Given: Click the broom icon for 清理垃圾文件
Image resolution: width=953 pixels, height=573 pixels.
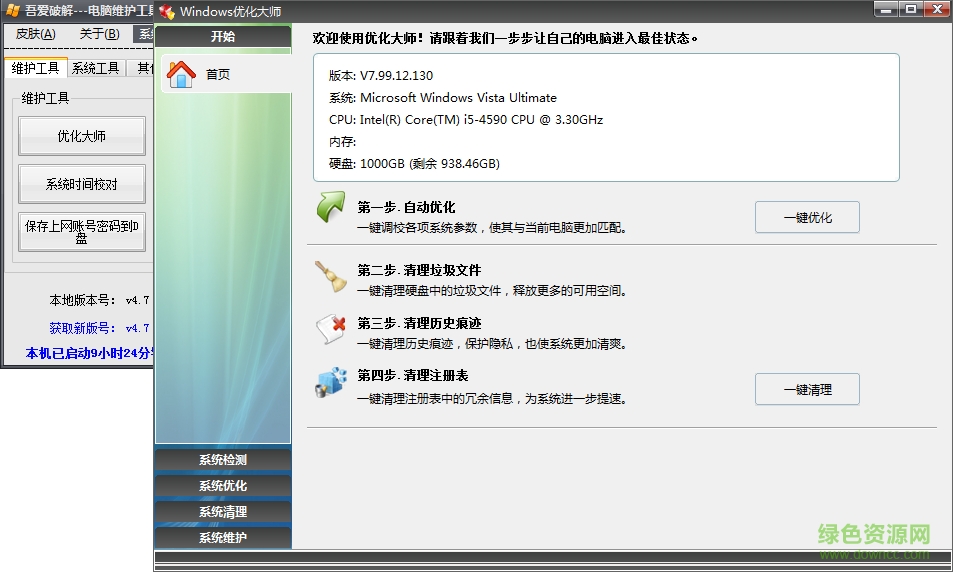Looking at the screenshot, I should pyautogui.click(x=330, y=277).
